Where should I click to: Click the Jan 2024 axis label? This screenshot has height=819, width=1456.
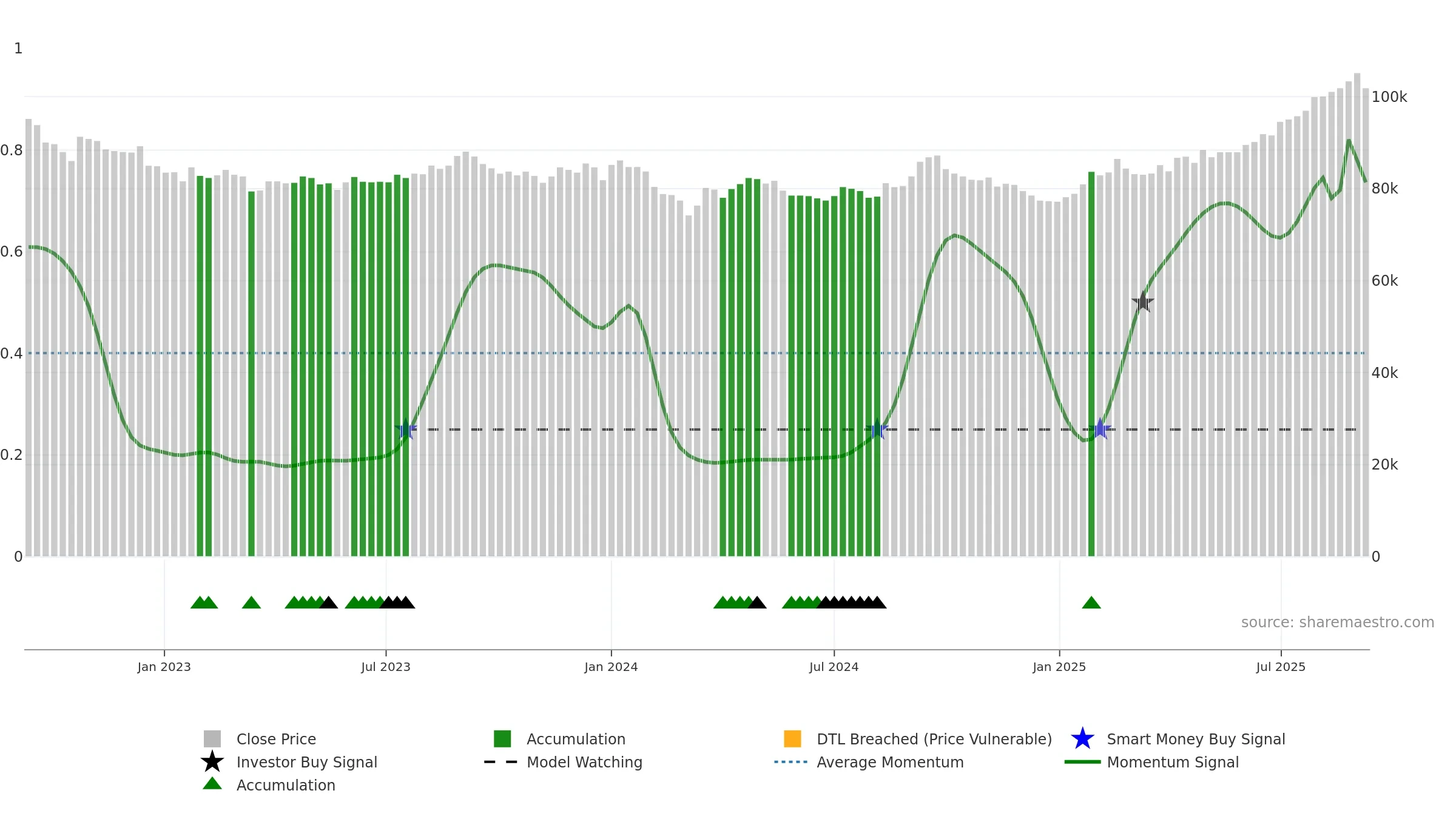tap(611, 667)
